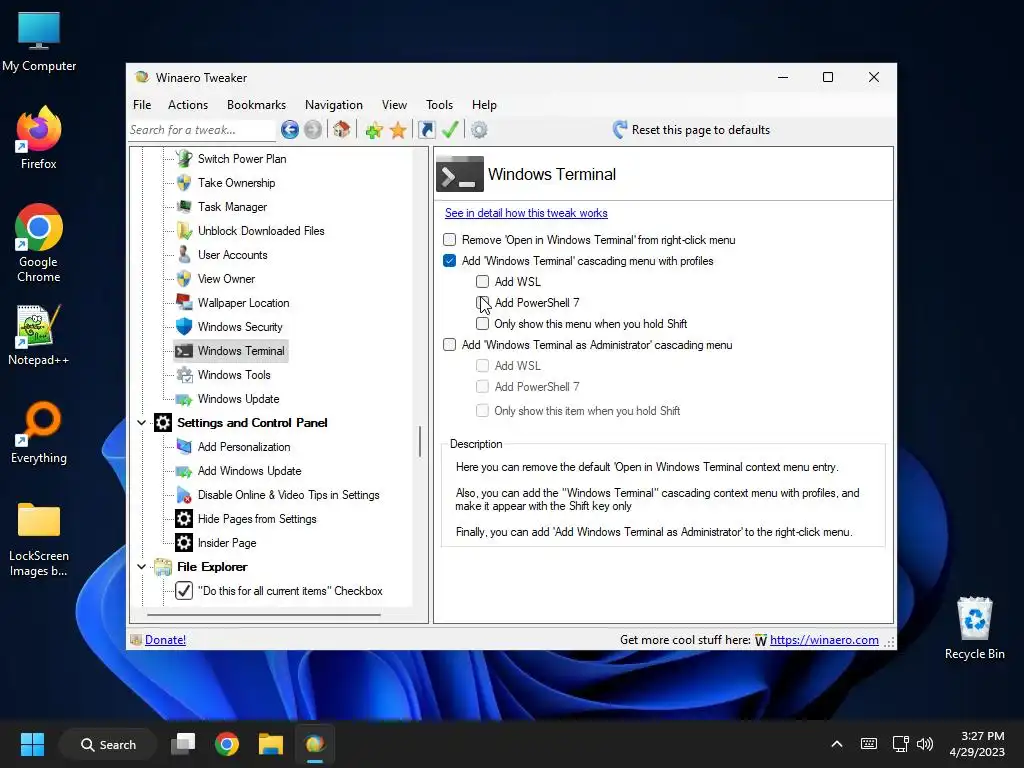The width and height of the screenshot is (1024, 768).
Task: Click the tree panel vertical scrollbar thumb
Action: coord(420,441)
